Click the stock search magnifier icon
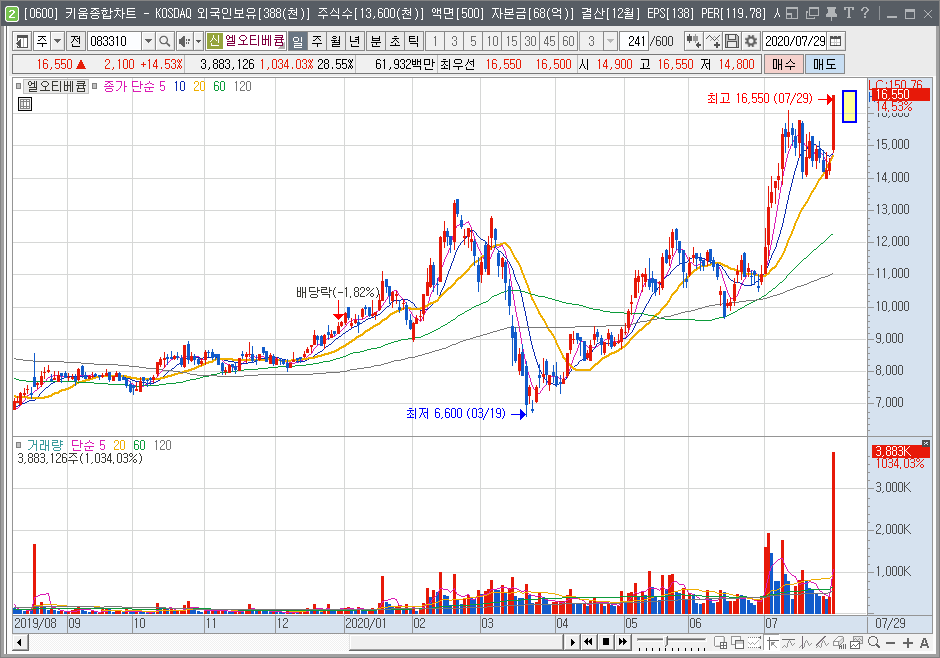This screenshot has height=658, width=940. pyautogui.click(x=164, y=41)
